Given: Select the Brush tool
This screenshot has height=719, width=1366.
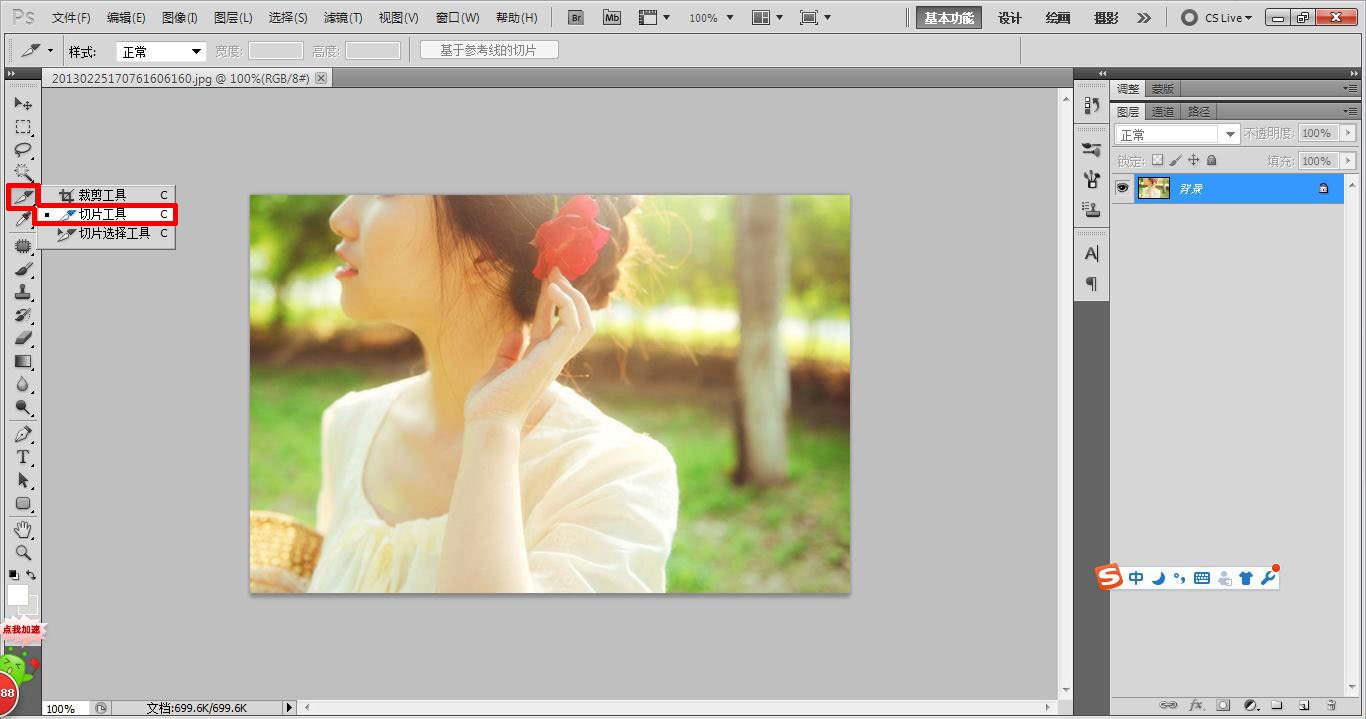Looking at the screenshot, I should (x=23, y=268).
